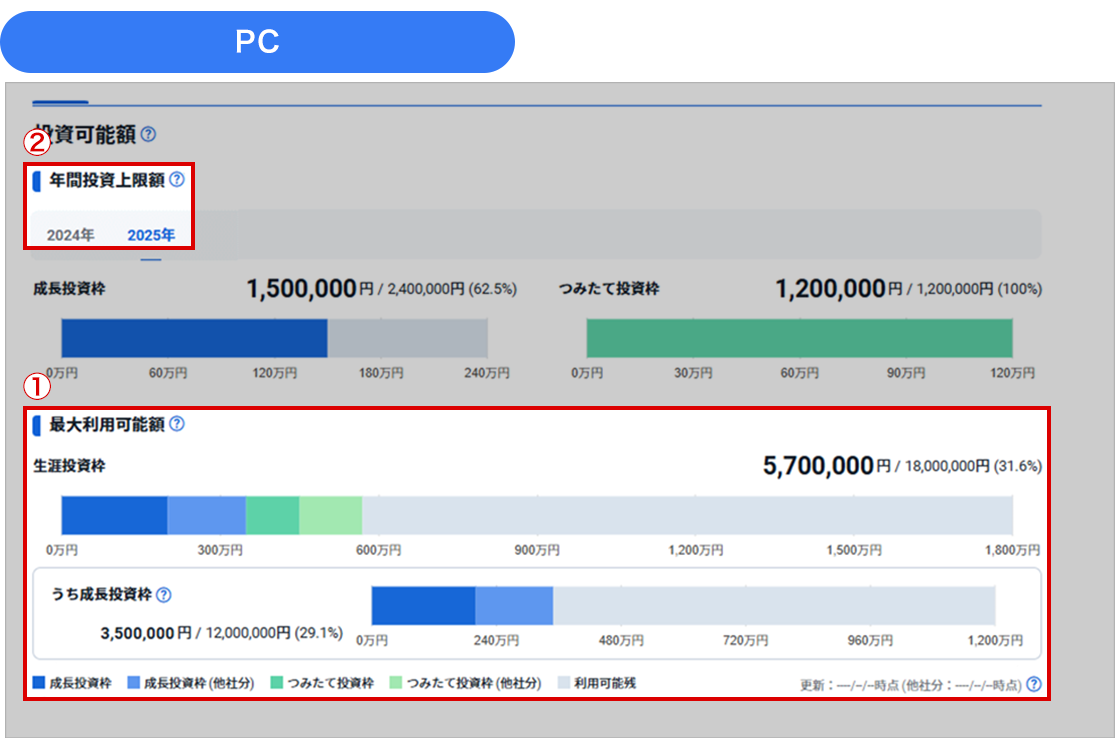1120x748 pixels.
Task: Click the help icon next to 投資可能額
Action: tap(148, 133)
